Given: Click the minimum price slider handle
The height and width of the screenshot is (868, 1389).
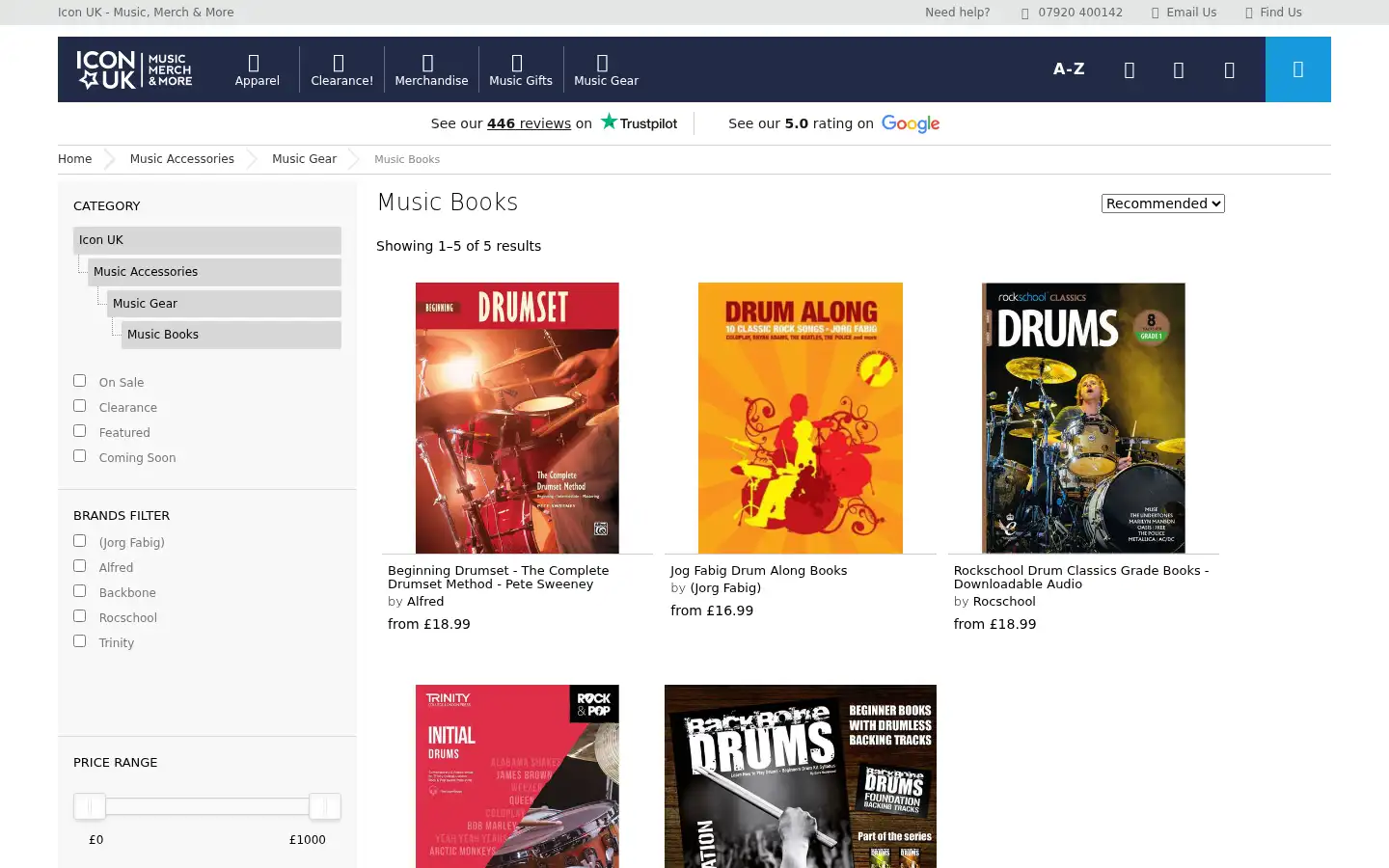Looking at the screenshot, I should (x=90, y=806).
